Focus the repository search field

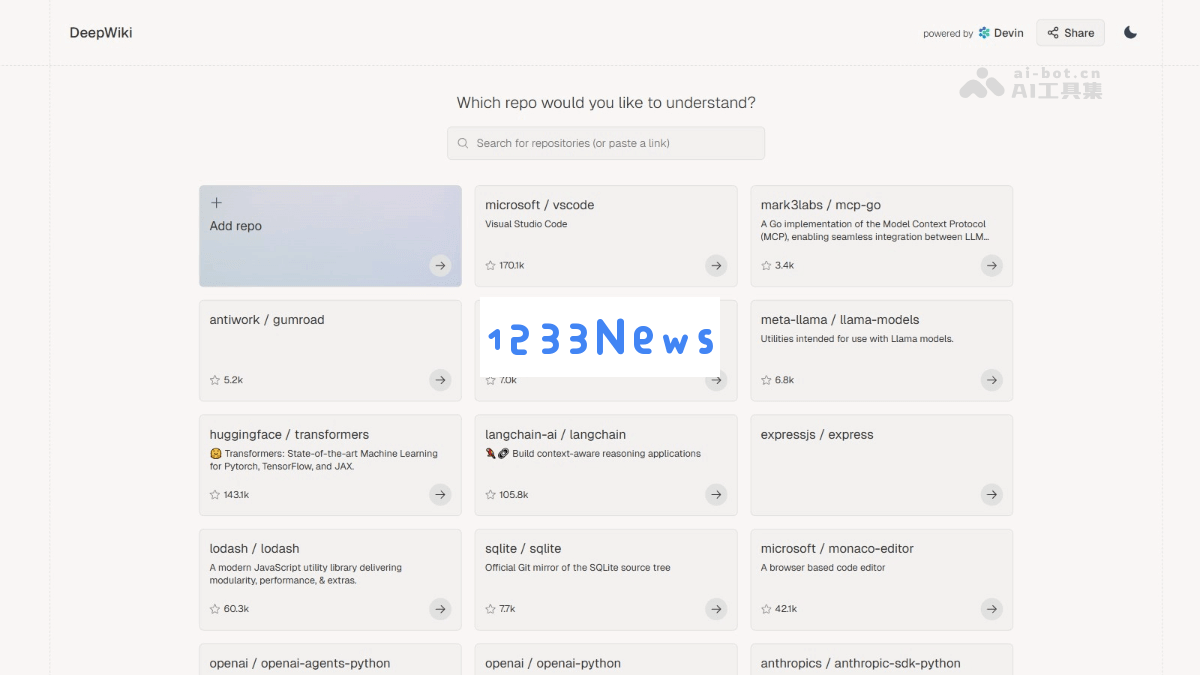pyautogui.click(x=606, y=143)
